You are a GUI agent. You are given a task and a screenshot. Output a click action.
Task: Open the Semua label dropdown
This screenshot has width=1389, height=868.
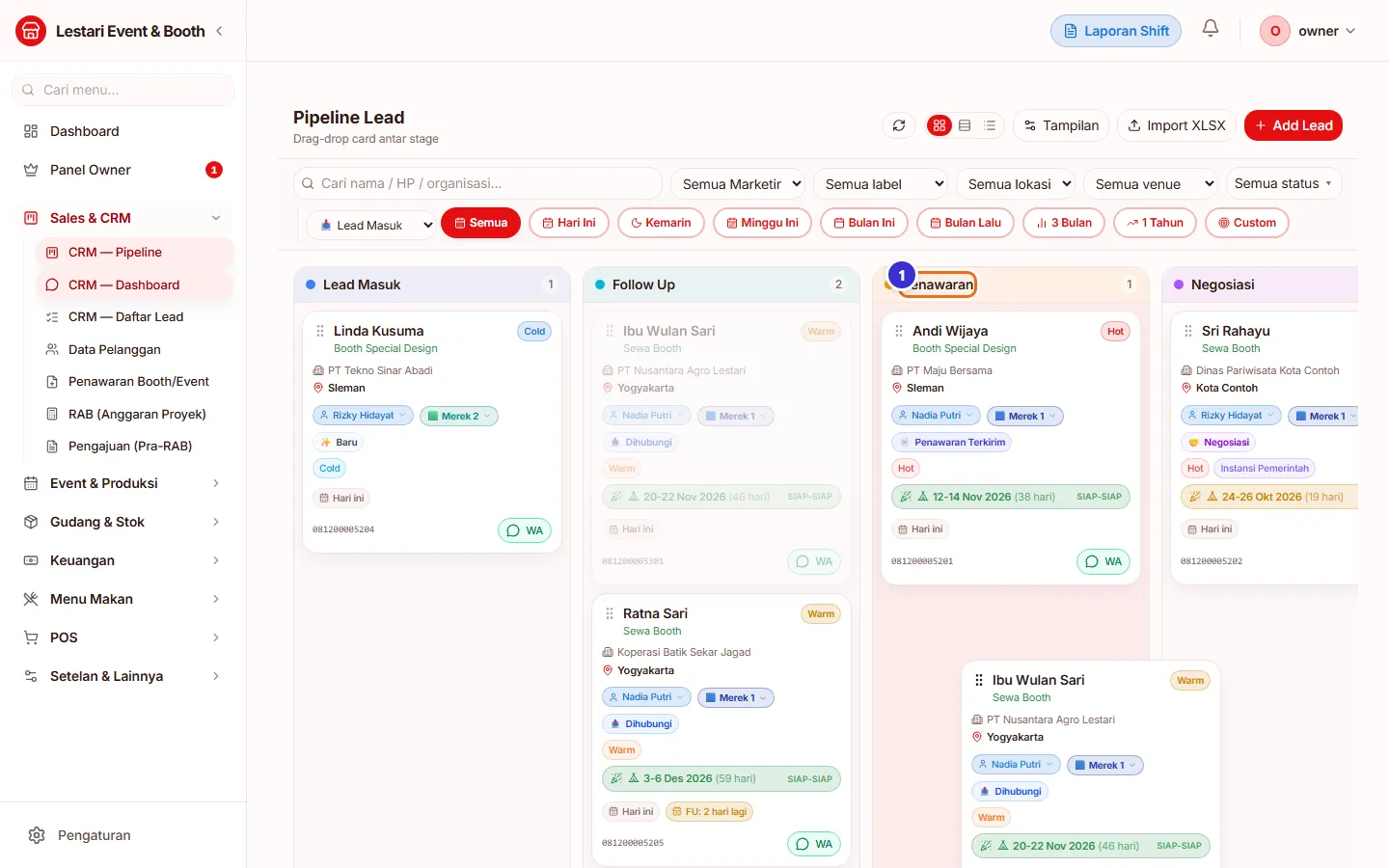coord(882,183)
